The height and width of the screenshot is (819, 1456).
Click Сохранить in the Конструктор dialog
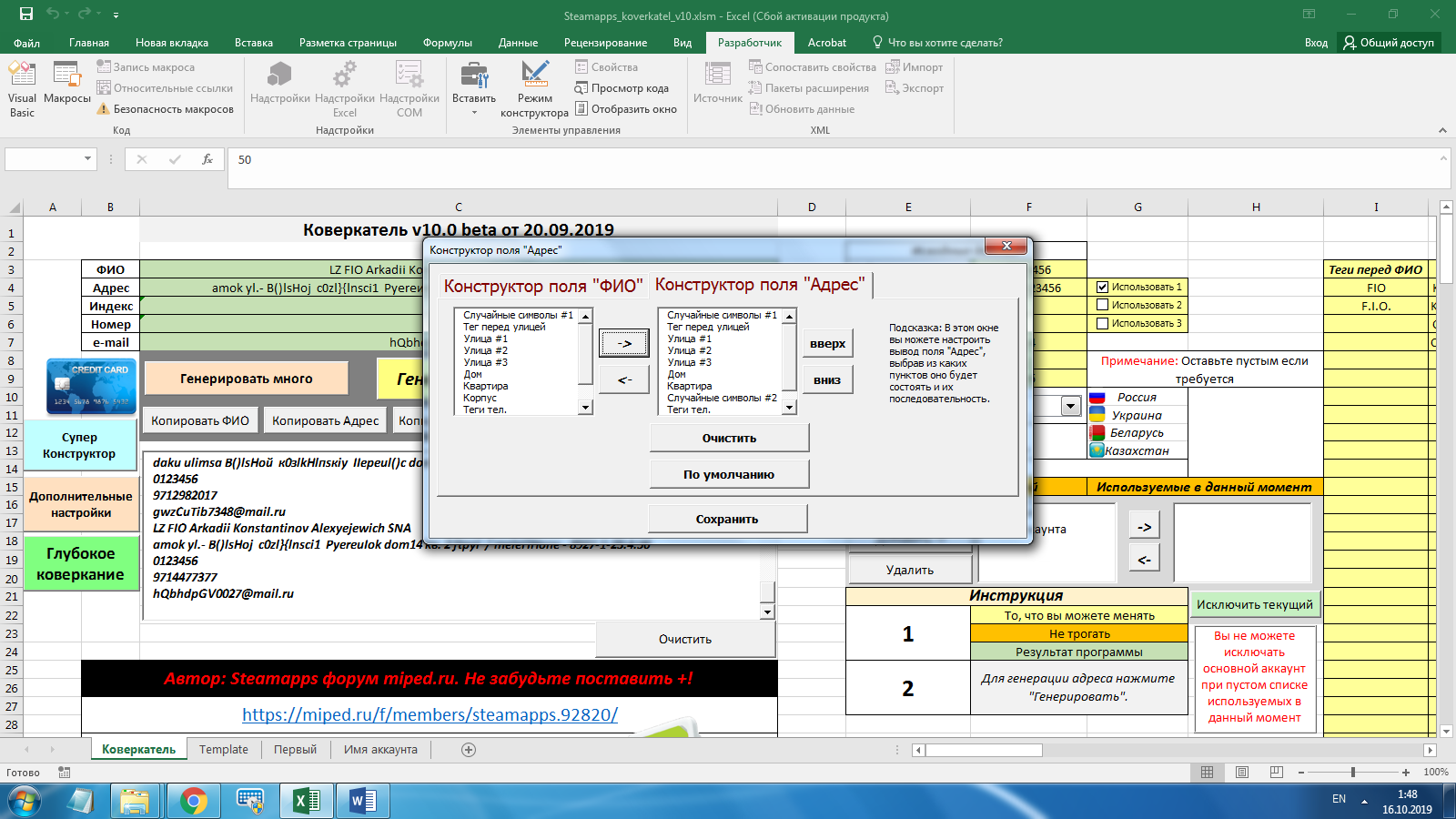(x=727, y=519)
